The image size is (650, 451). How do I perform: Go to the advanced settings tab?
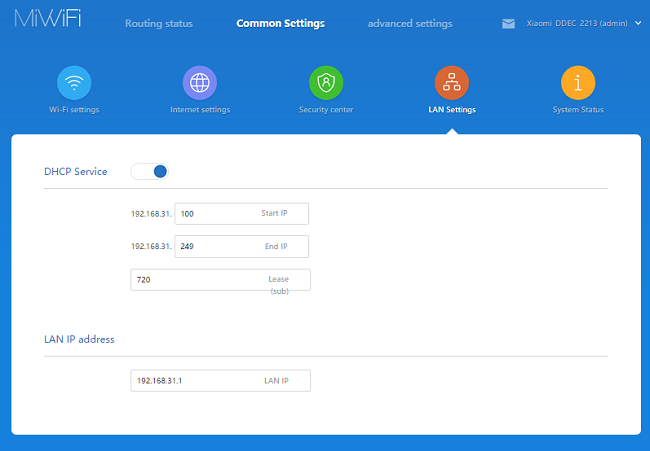410,23
